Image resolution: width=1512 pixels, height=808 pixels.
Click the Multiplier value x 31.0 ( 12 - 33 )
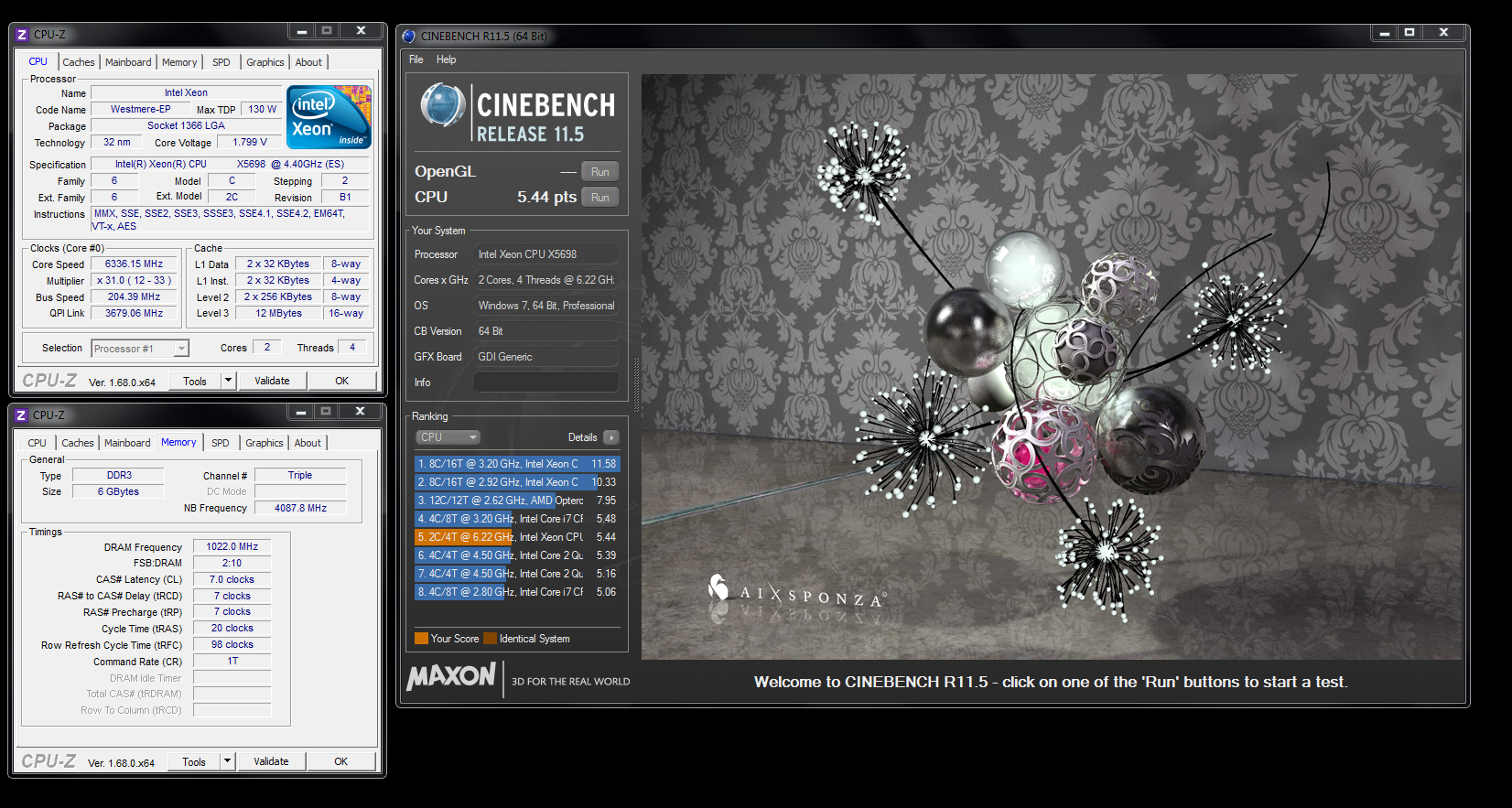[134, 280]
